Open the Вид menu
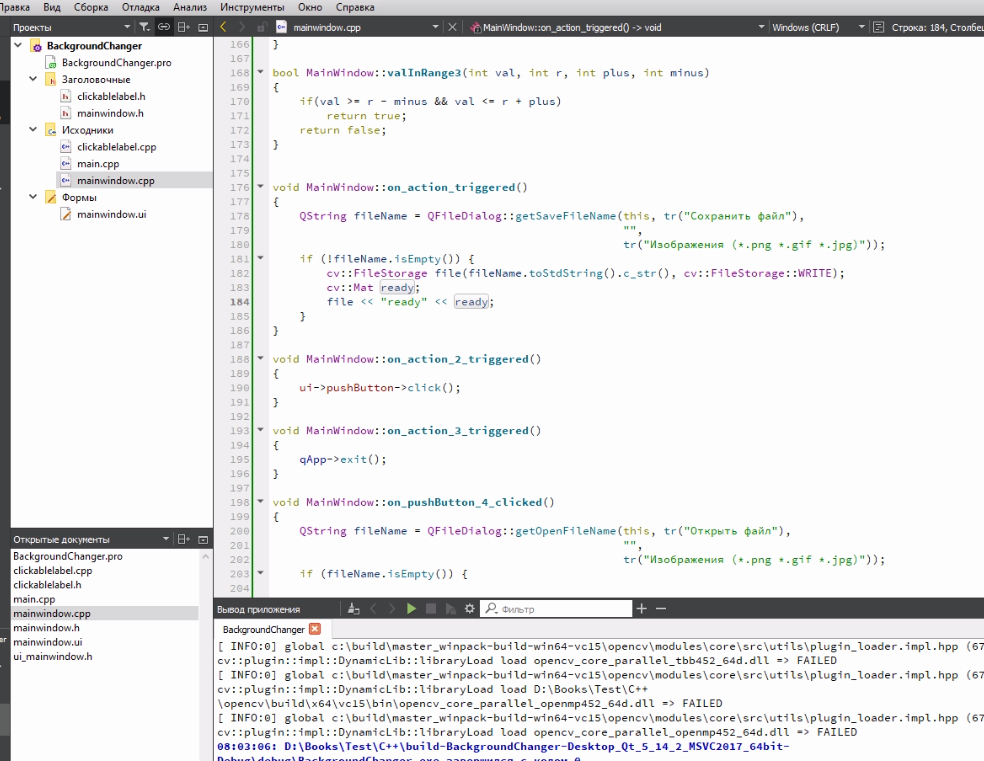 51,8
